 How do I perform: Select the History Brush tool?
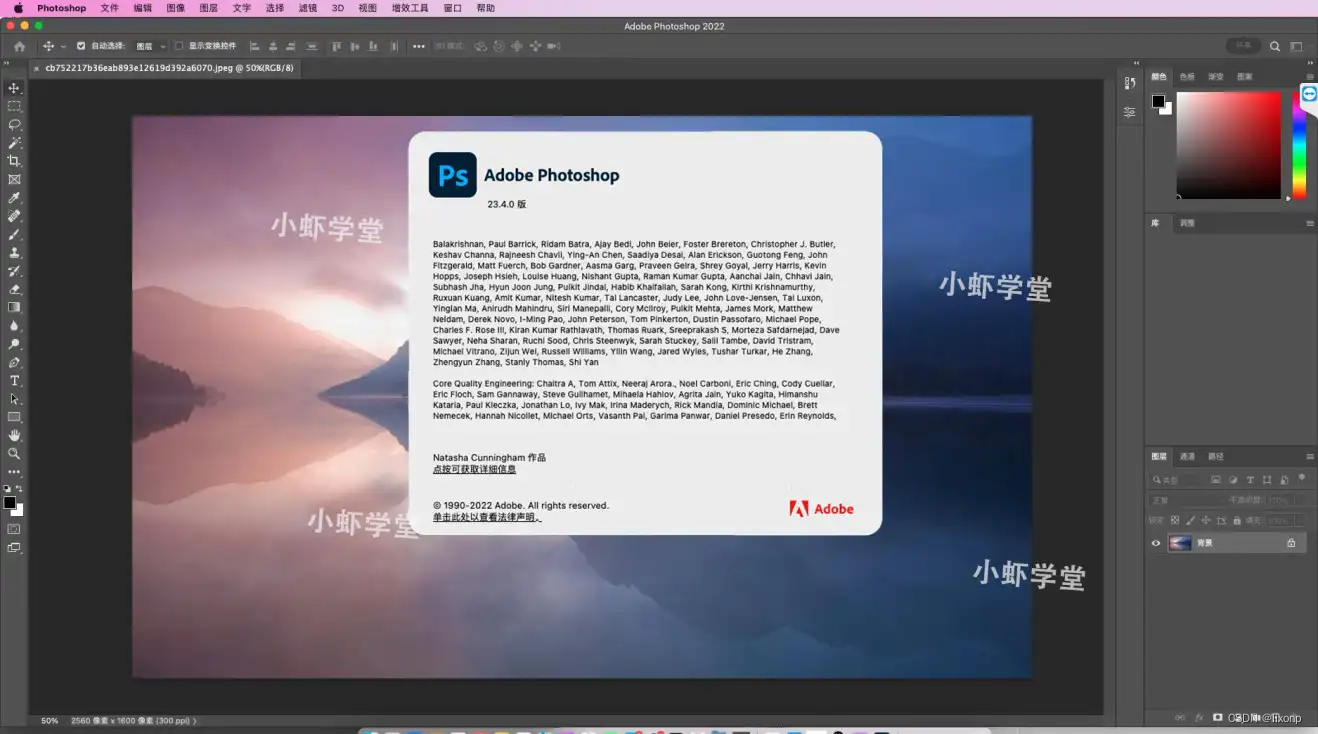(14, 271)
